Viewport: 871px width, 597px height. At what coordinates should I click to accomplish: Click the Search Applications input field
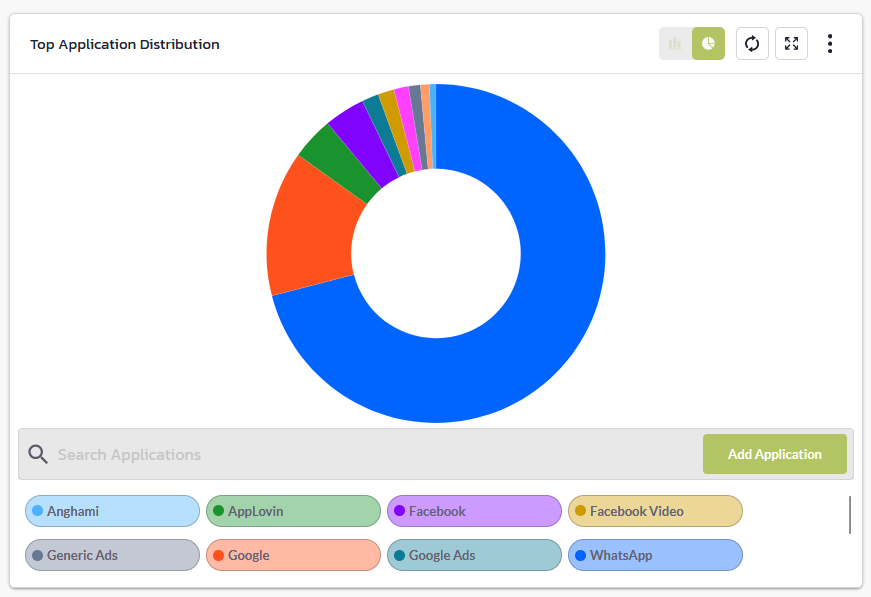point(300,454)
